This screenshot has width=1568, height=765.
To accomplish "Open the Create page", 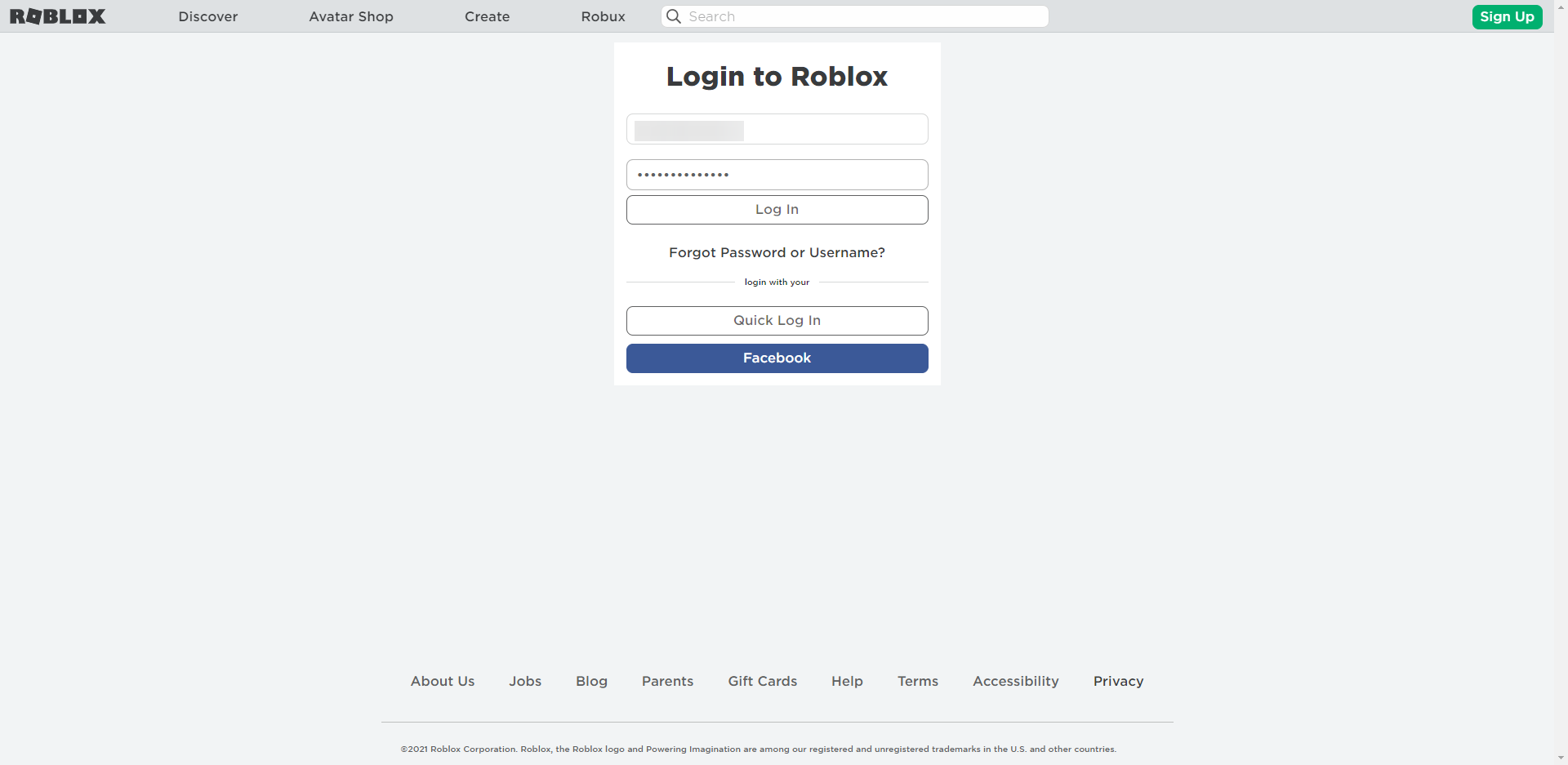I will 487,16.
